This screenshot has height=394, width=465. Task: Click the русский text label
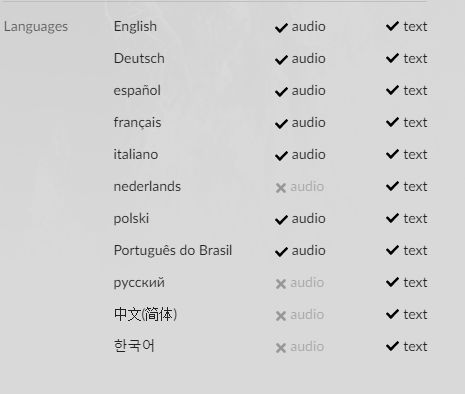click(x=415, y=283)
